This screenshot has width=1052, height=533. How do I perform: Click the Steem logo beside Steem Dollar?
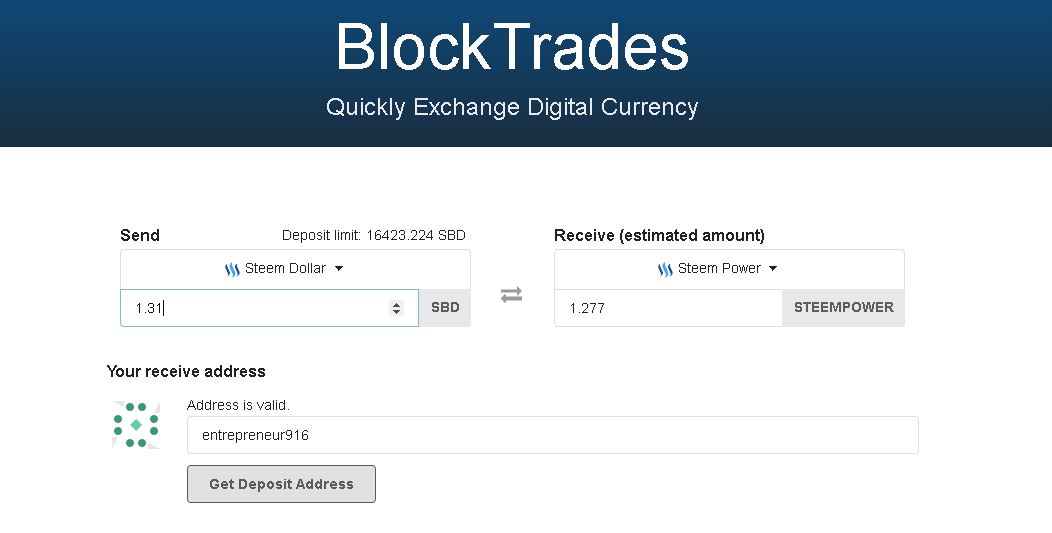[x=232, y=270]
